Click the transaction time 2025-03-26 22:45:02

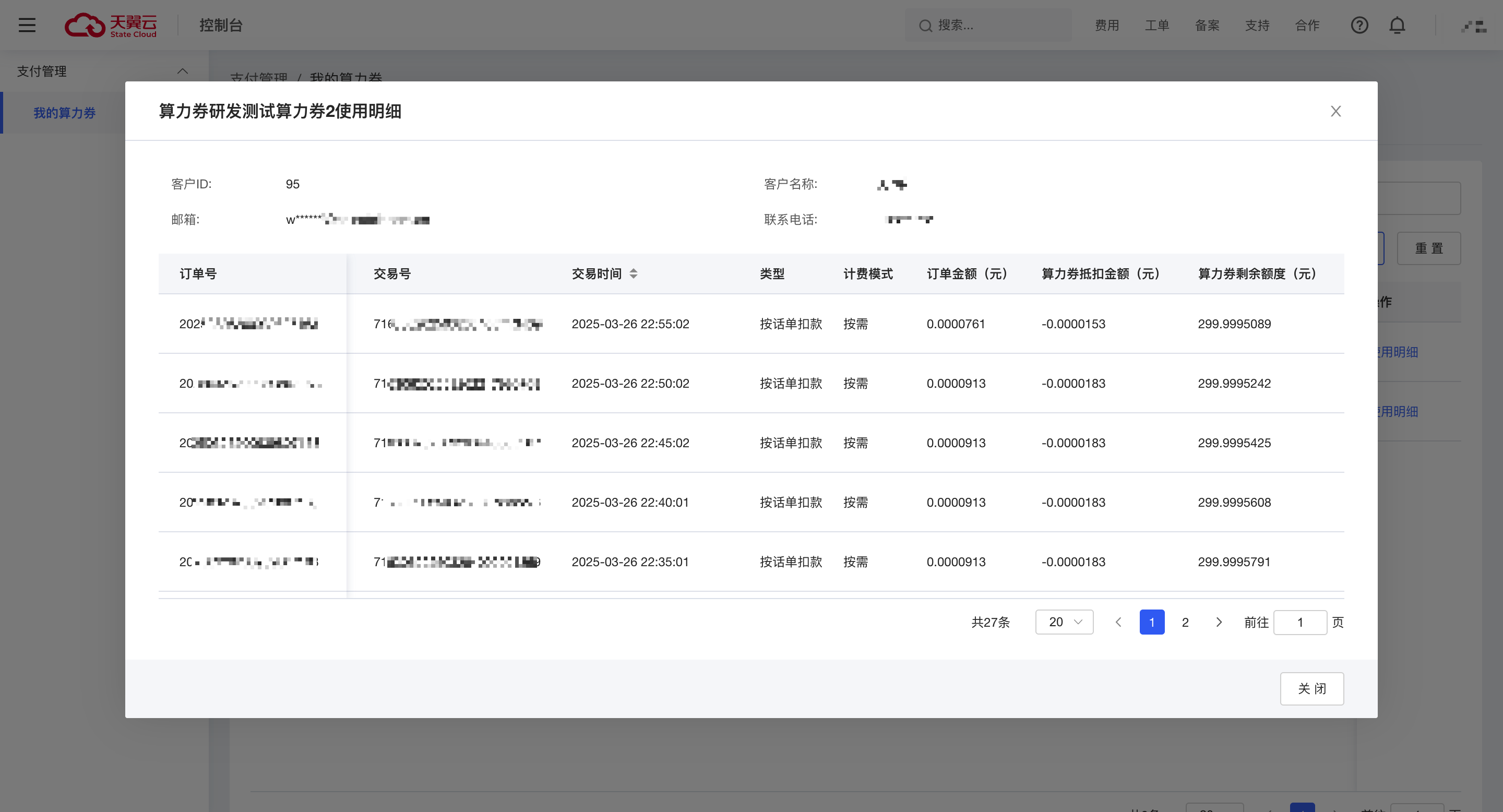coord(630,443)
